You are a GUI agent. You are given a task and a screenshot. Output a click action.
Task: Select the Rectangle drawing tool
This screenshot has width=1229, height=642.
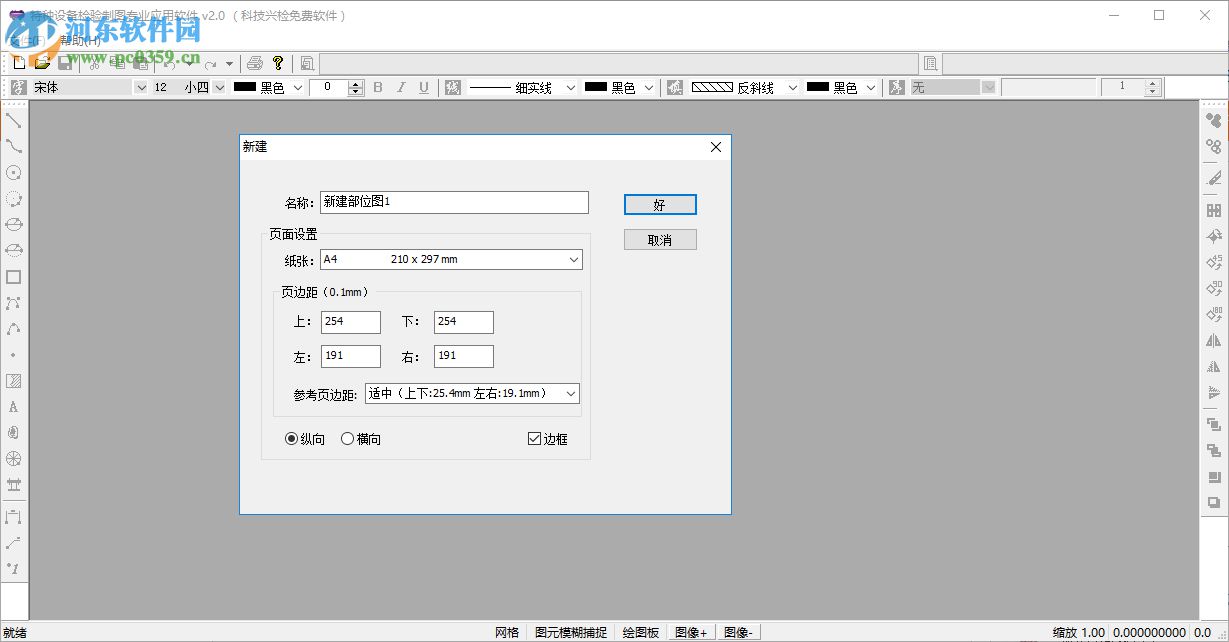click(12, 277)
